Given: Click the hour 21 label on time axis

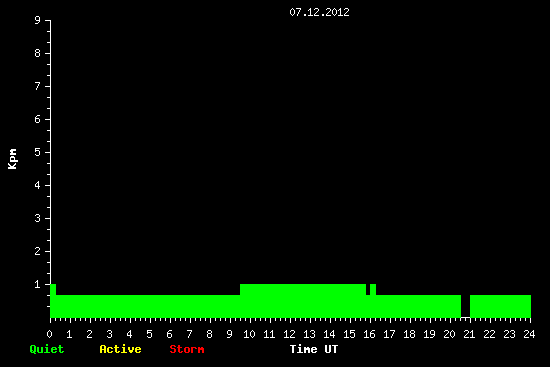Looking at the screenshot, I should 469,334.
